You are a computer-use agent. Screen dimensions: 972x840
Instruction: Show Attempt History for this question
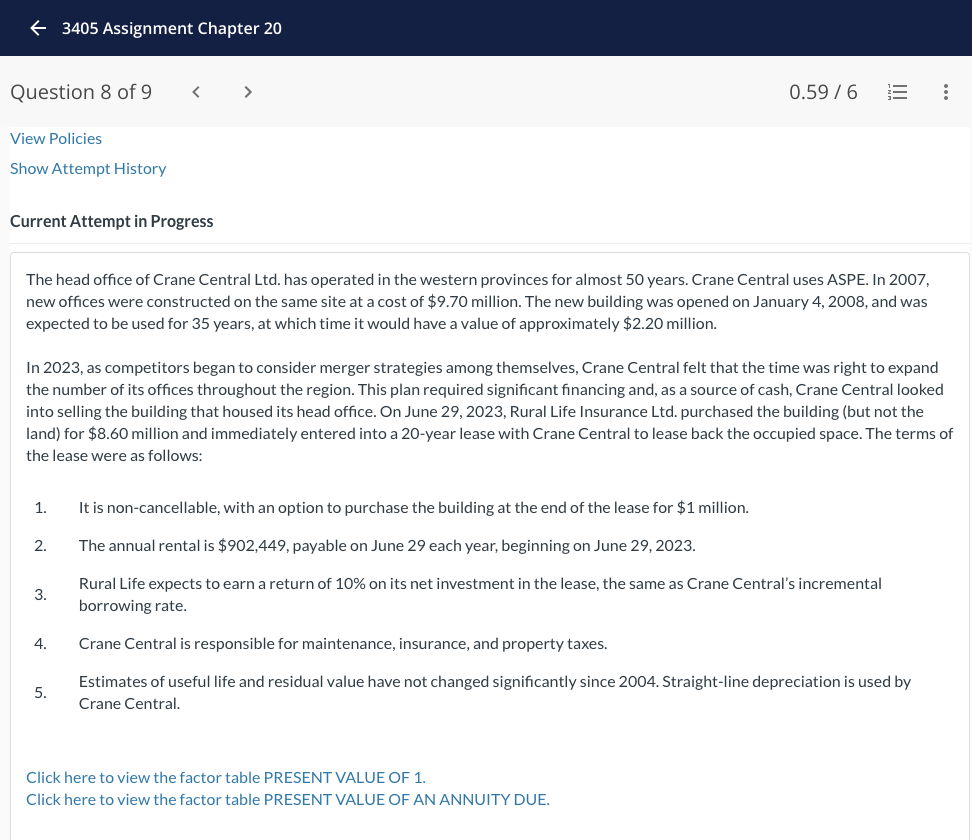click(x=88, y=168)
